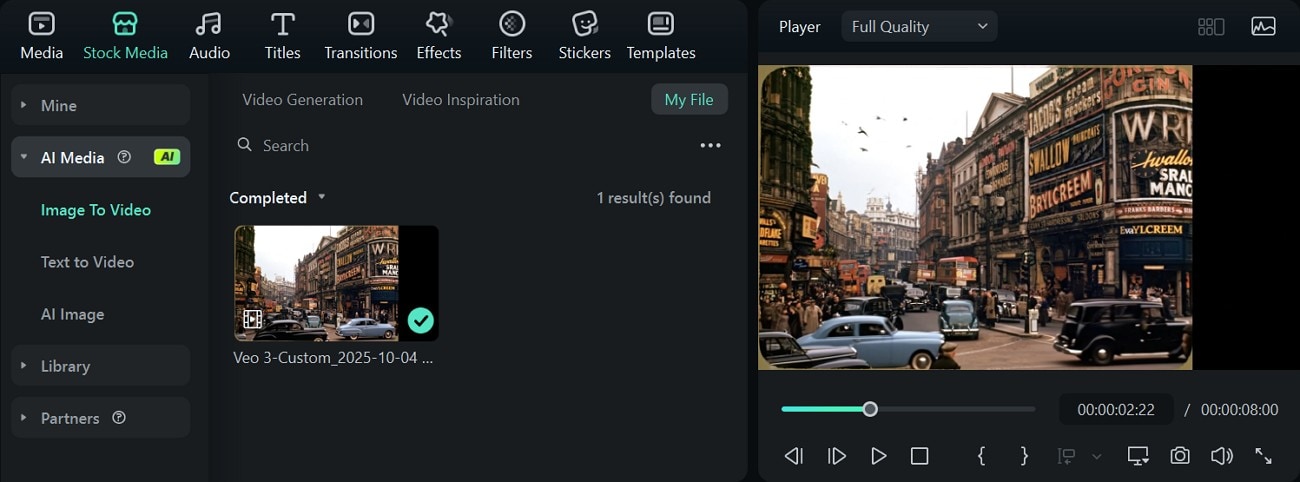Image resolution: width=1300 pixels, height=482 pixels.
Task: Go to the Transitions tab
Action: pos(361,36)
